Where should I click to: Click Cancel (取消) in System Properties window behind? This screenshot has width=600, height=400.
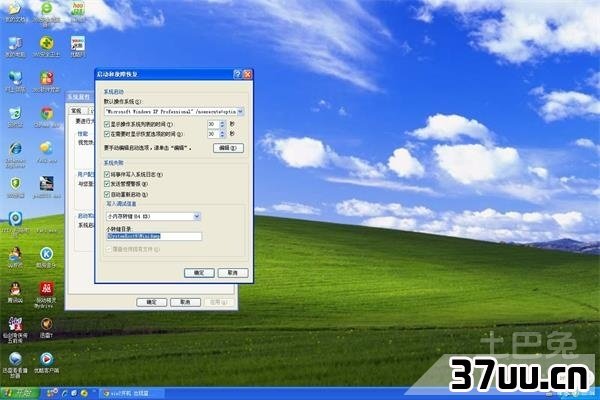[x=185, y=302]
